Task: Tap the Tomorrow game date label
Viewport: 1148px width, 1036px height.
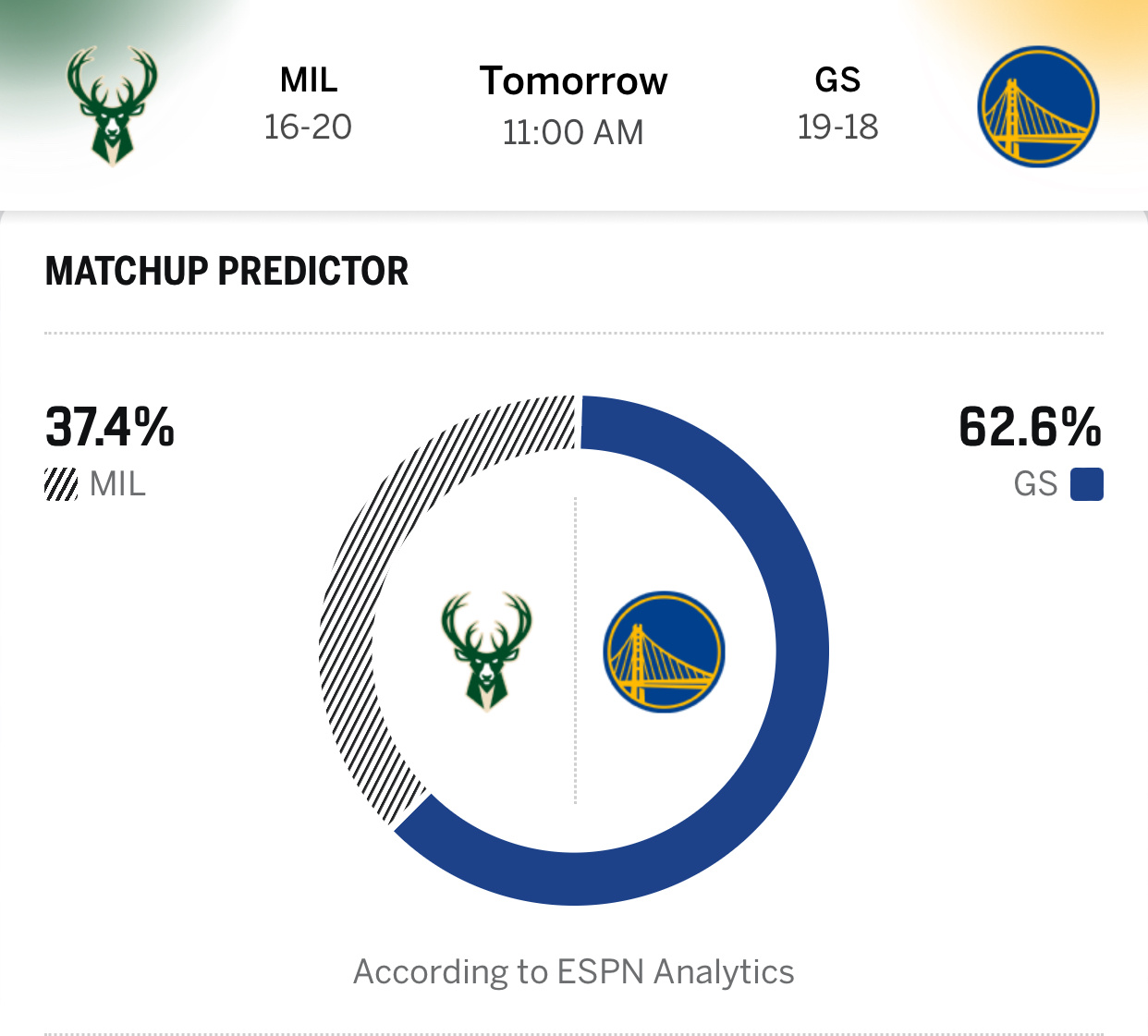Action: pyautogui.click(x=573, y=81)
